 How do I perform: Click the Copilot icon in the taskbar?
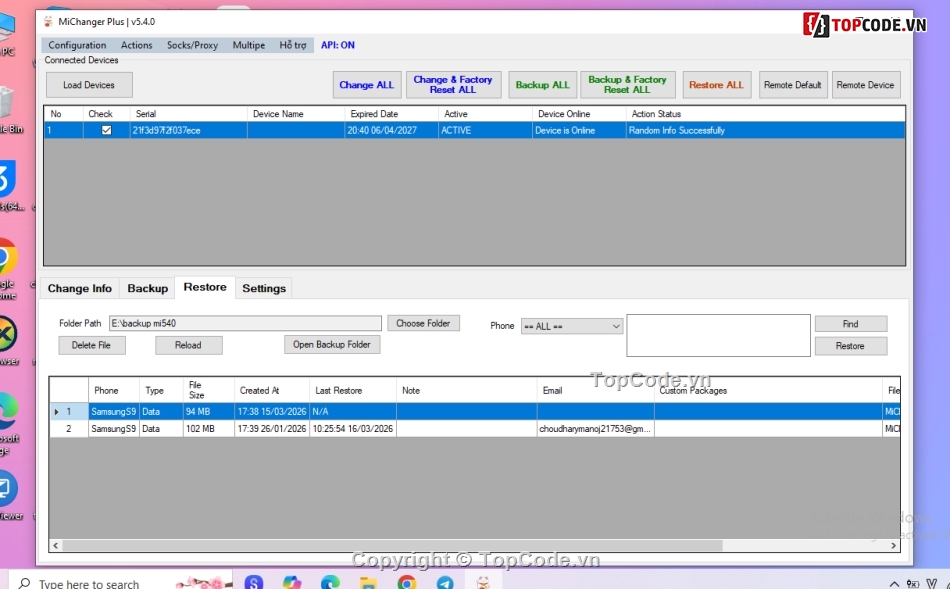(x=291, y=582)
